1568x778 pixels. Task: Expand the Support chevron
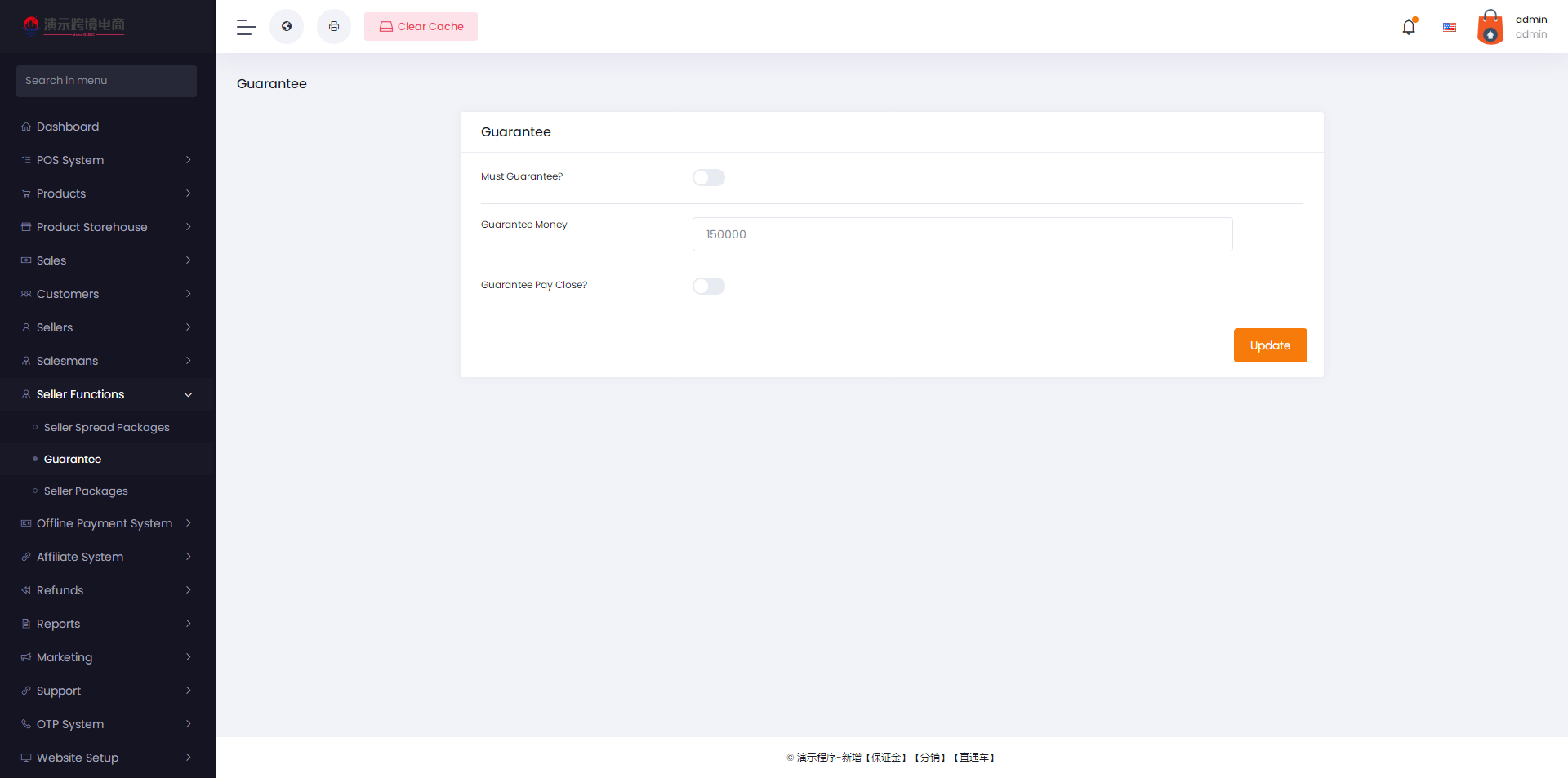pyautogui.click(x=188, y=691)
